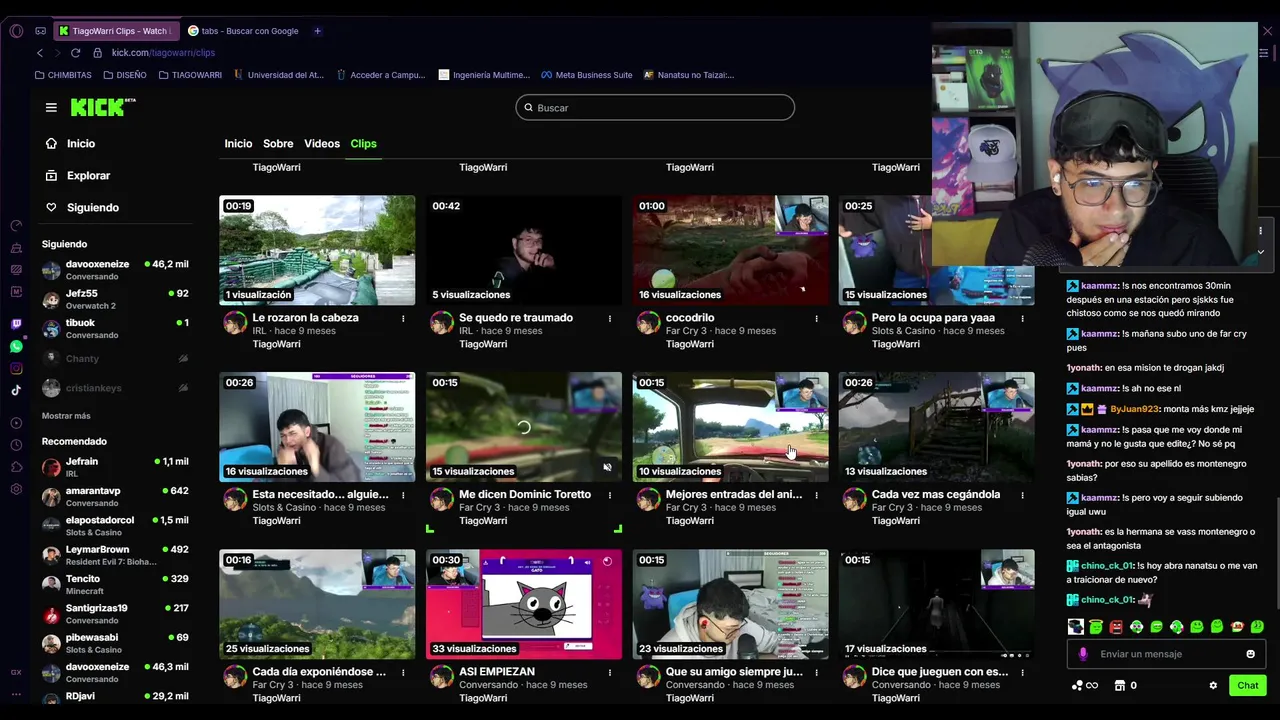1280x720 pixels.
Task: Open the history clock in Opera sidebar
Action: point(16,445)
